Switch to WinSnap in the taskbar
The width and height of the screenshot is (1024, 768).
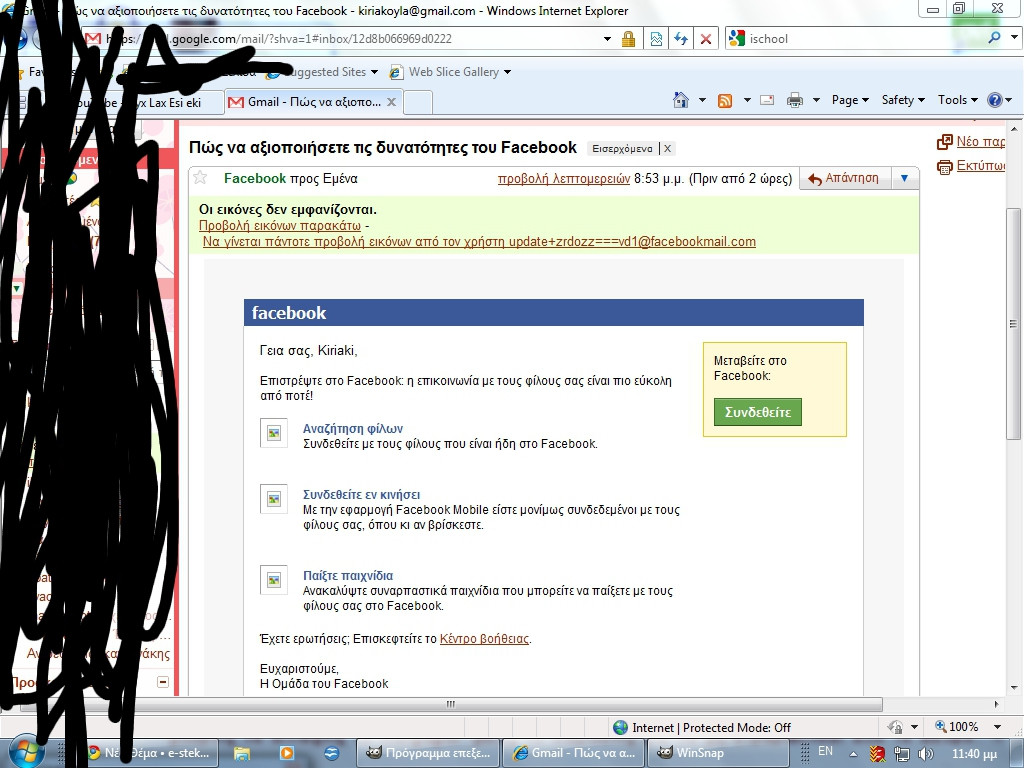click(718, 753)
